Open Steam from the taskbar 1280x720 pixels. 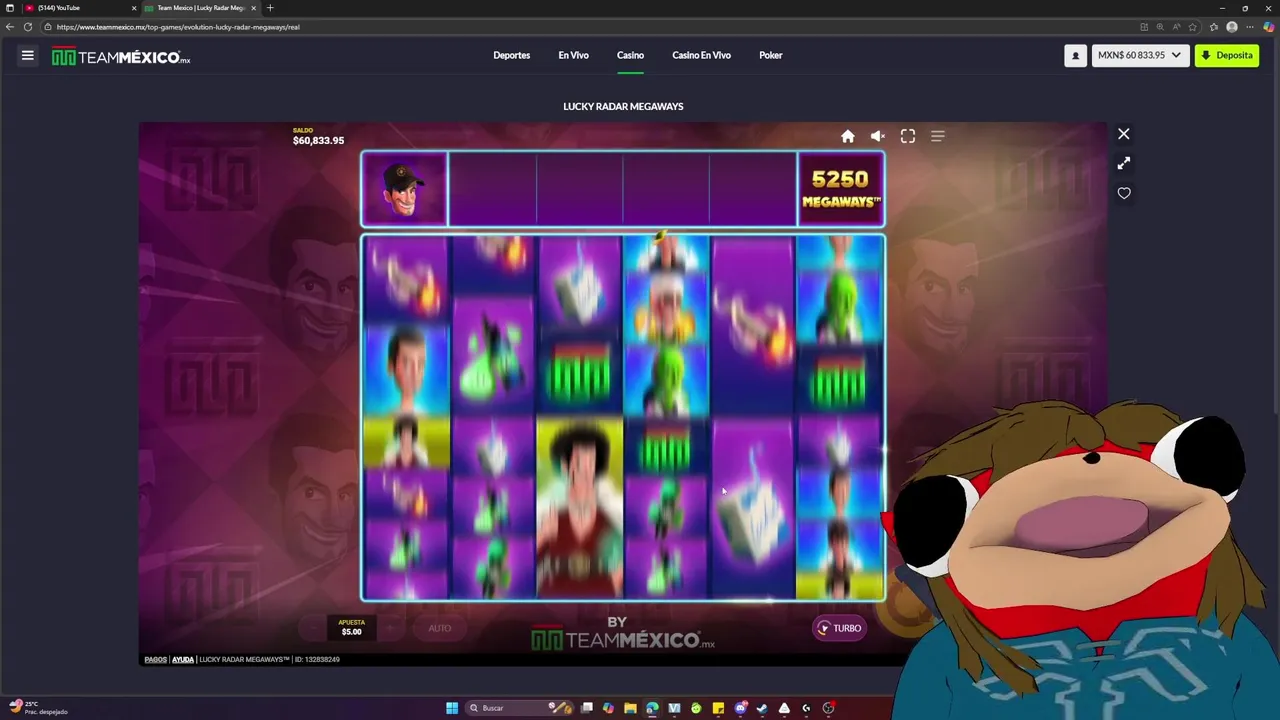[x=762, y=708]
